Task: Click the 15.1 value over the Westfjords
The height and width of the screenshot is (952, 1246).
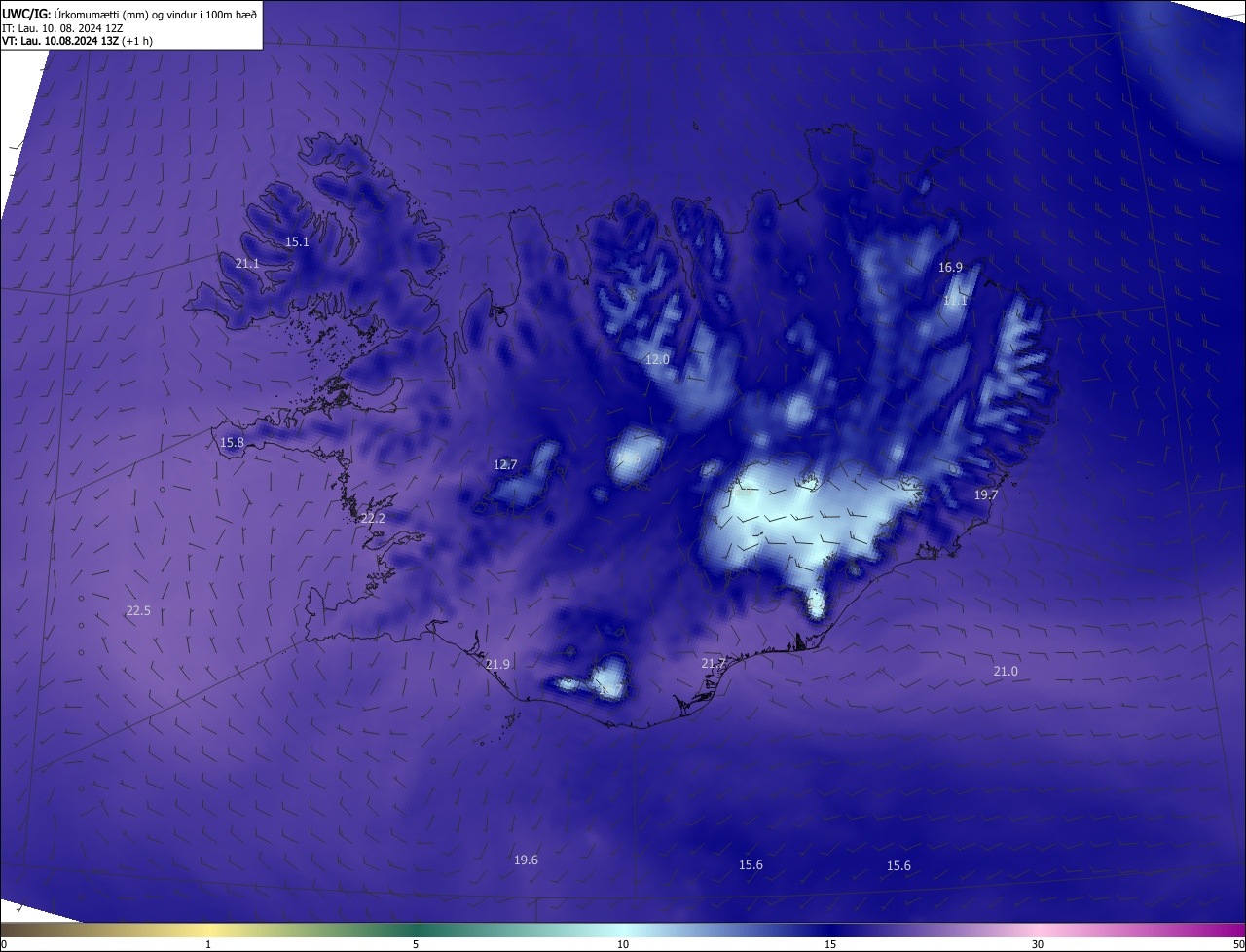Action: tap(297, 242)
